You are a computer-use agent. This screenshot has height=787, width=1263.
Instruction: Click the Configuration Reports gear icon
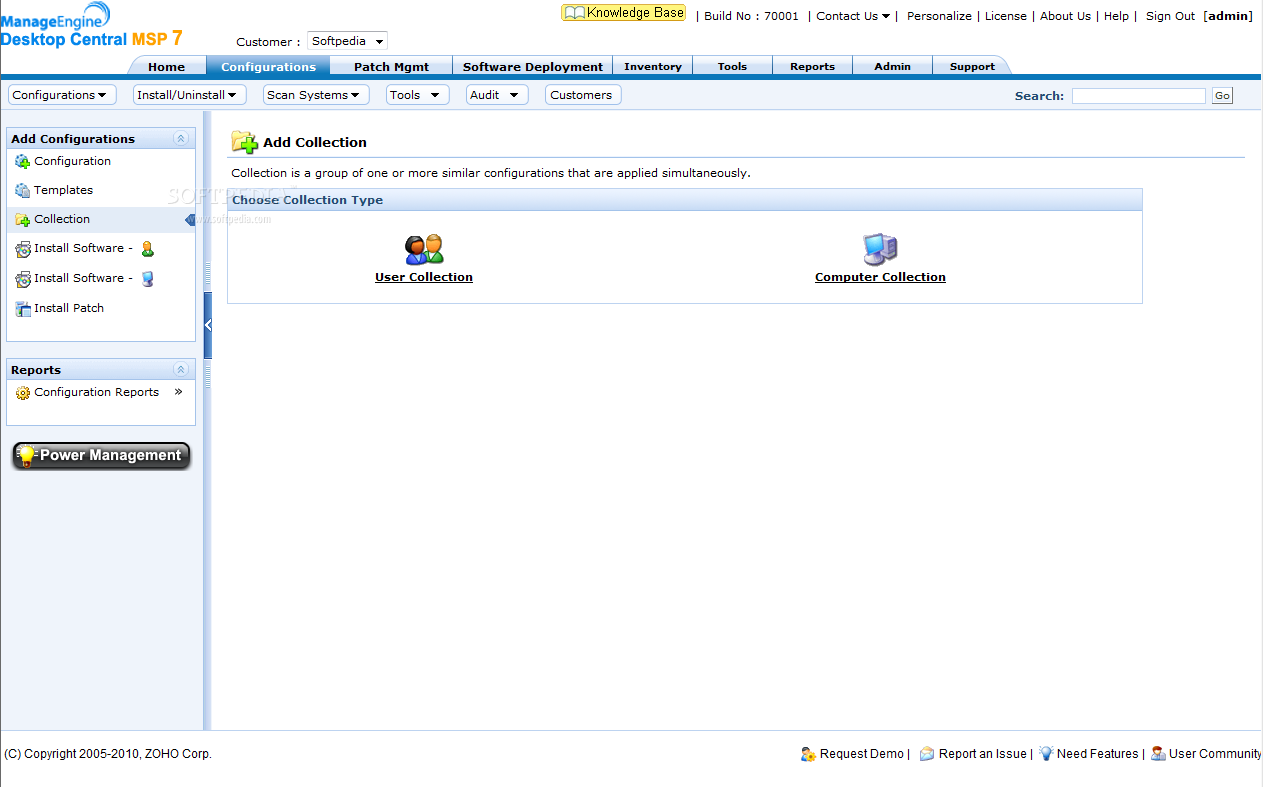pyautogui.click(x=22, y=393)
